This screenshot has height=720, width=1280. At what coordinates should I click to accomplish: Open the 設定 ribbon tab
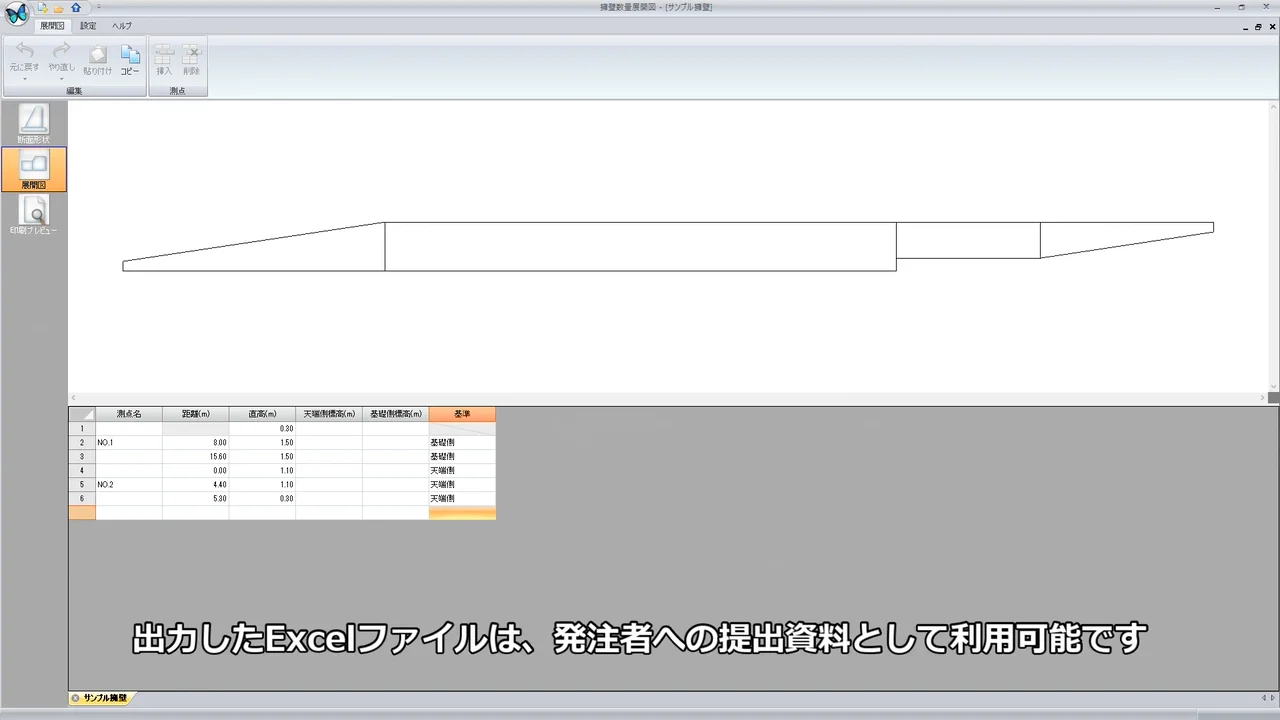point(88,26)
